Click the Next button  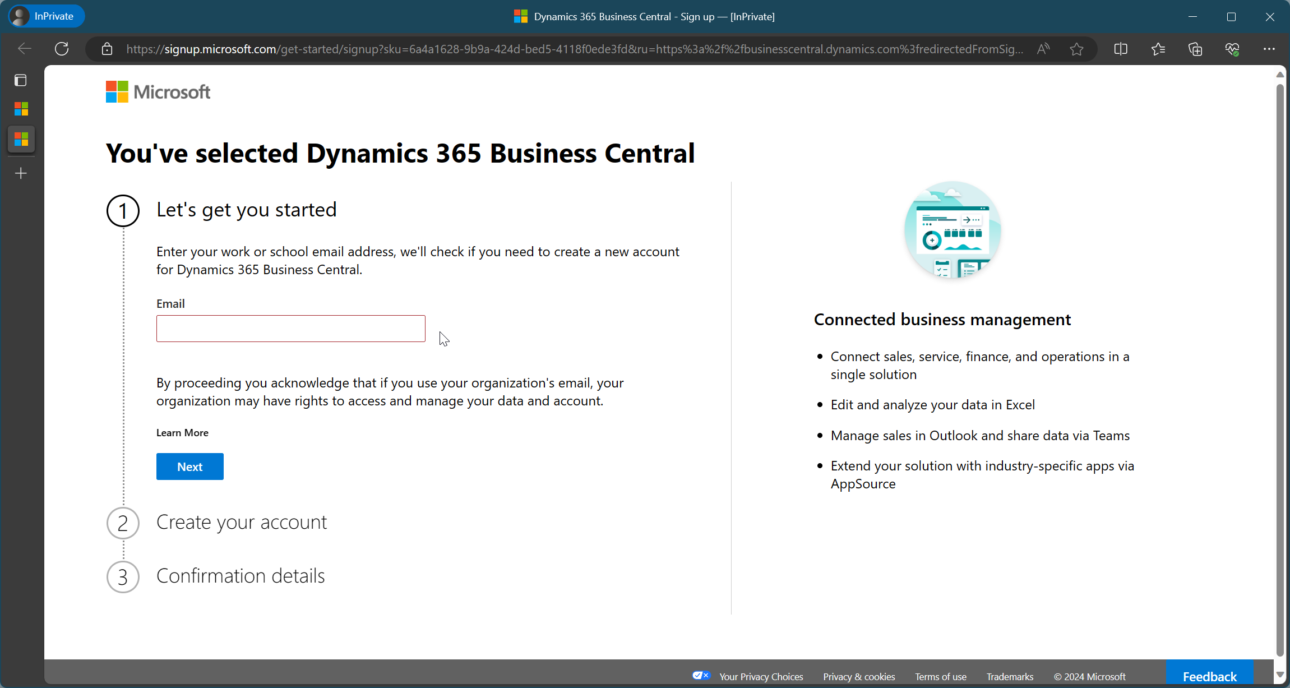tap(189, 466)
